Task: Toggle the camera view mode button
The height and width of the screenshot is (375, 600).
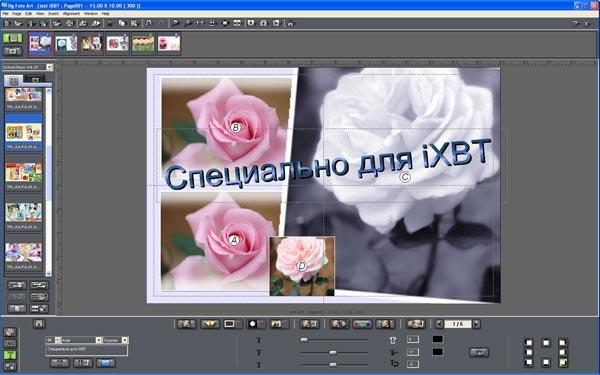Action: (13, 51)
